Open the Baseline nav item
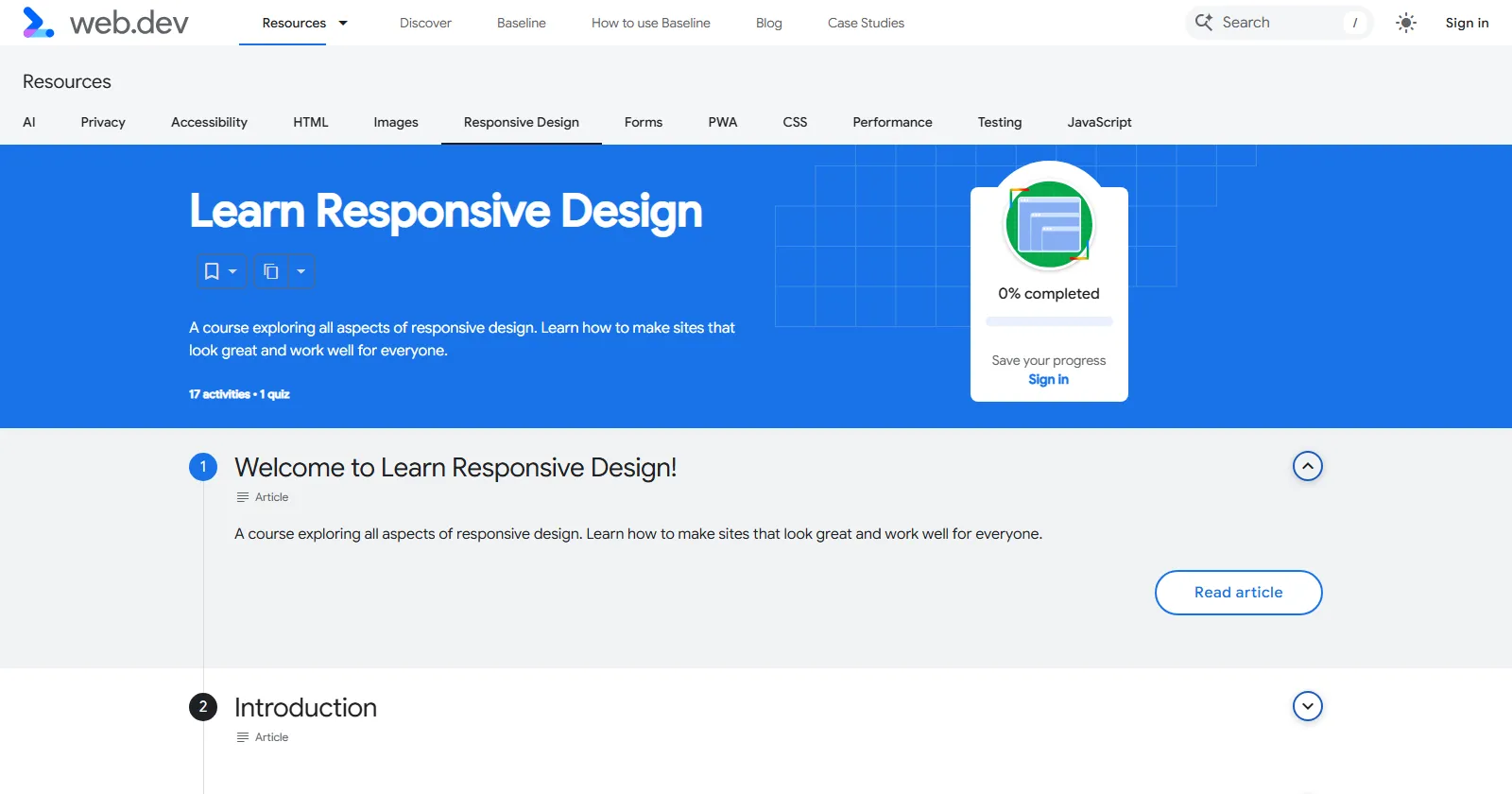 pos(522,23)
